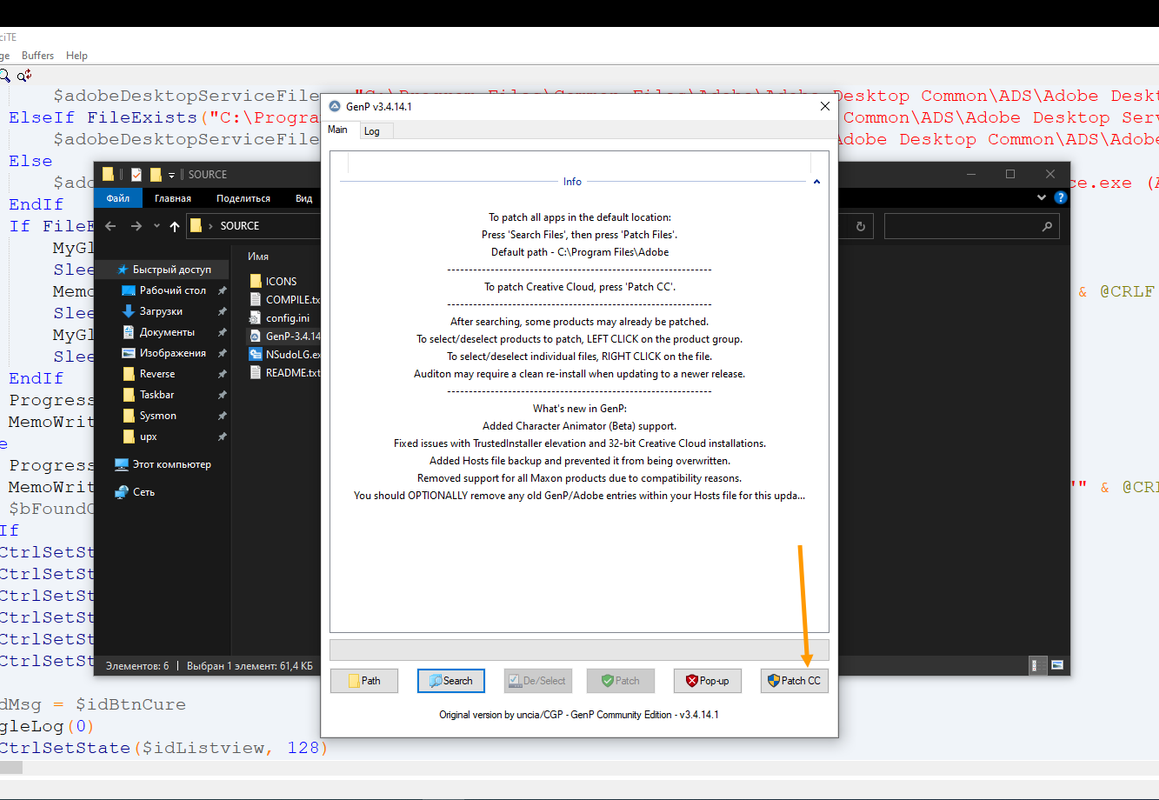Switch Explorer to large icons view

click(x=1057, y=665)
